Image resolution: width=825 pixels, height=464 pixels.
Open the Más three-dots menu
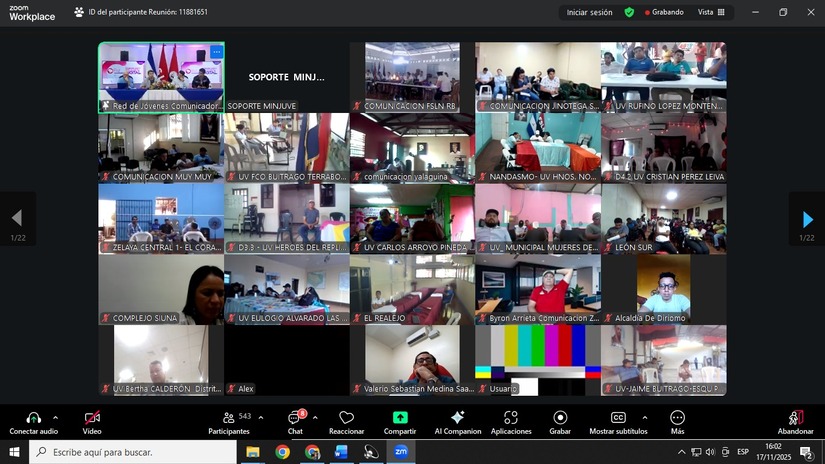click(x=677, y=417)
